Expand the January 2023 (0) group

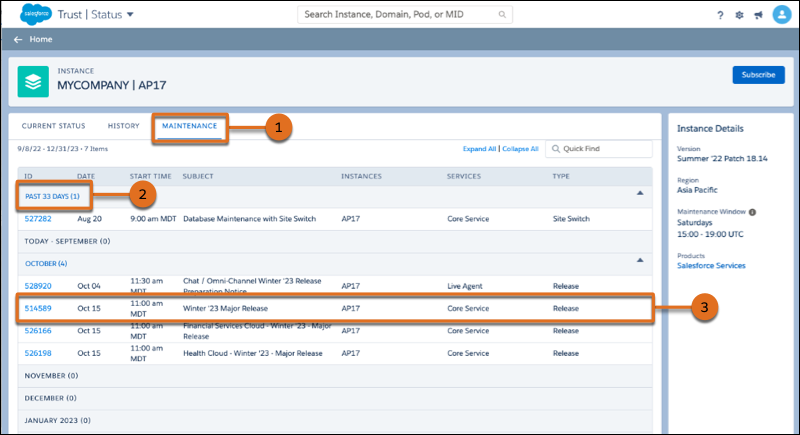pyautogui.click(x=58, y=421)
